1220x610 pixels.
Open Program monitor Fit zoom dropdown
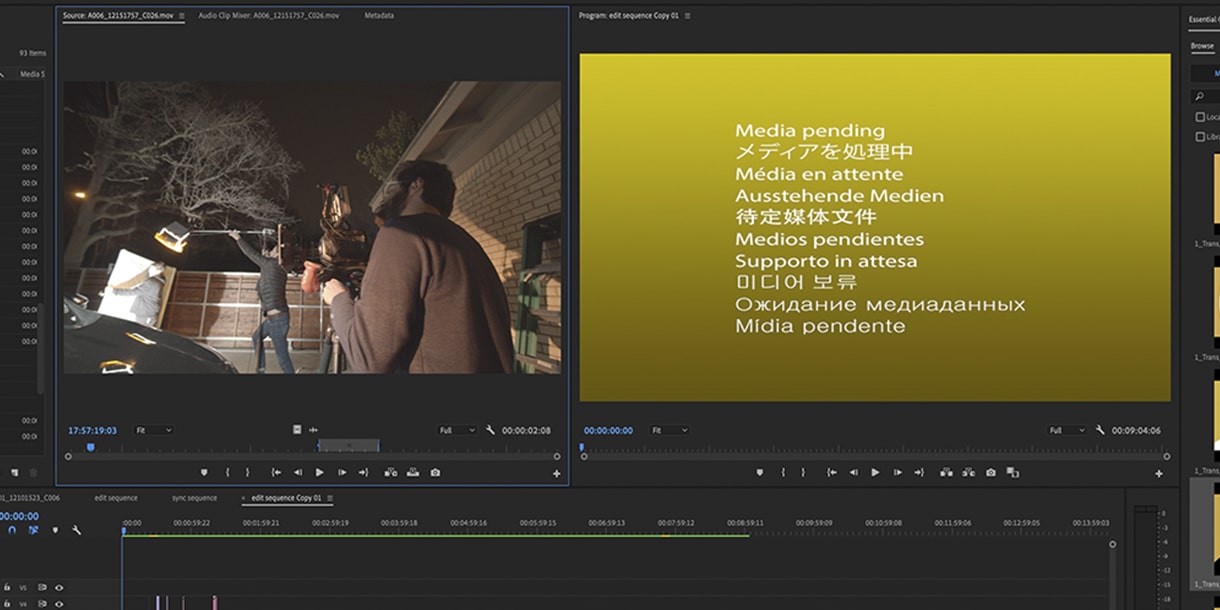tap(669, 430)
